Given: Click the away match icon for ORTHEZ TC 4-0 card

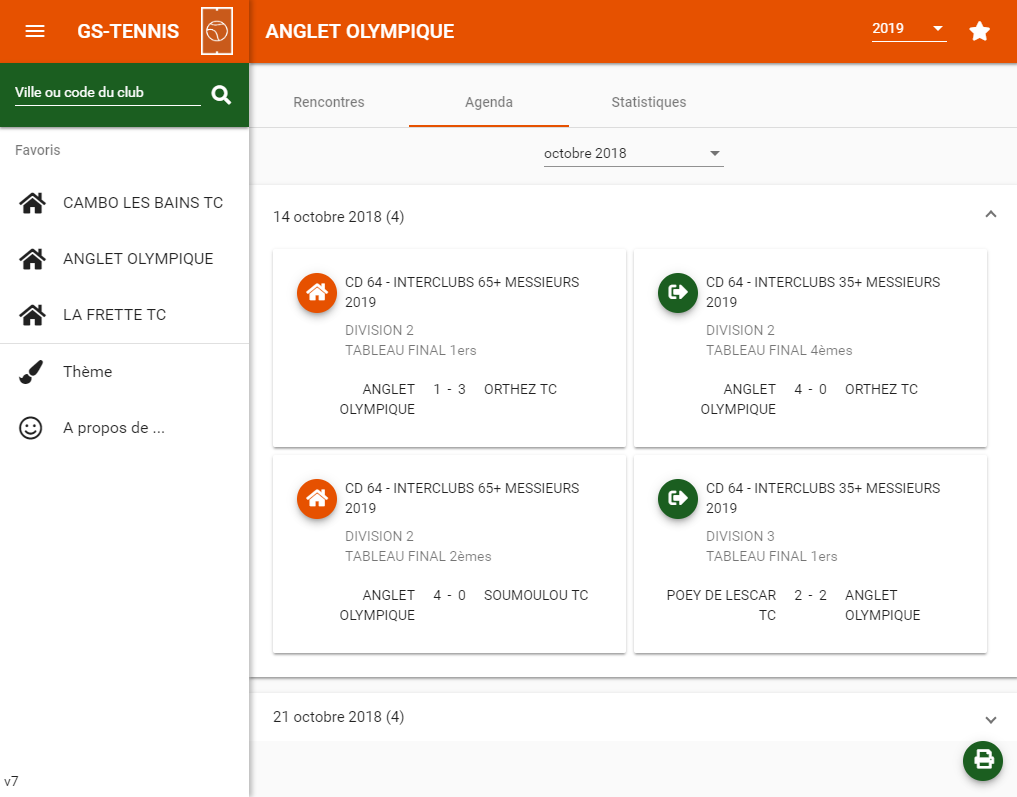Looking at the screenshot, I should 678,292.
